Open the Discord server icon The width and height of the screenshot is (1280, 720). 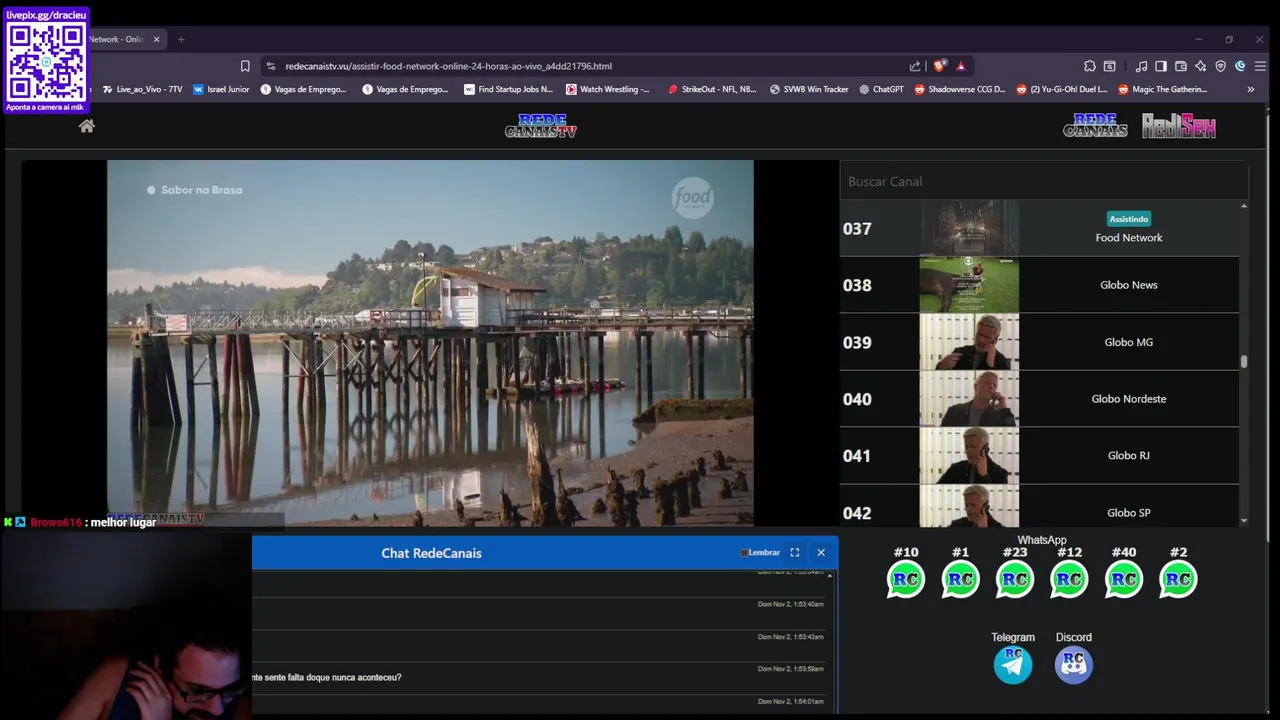tap(1074, 665)
